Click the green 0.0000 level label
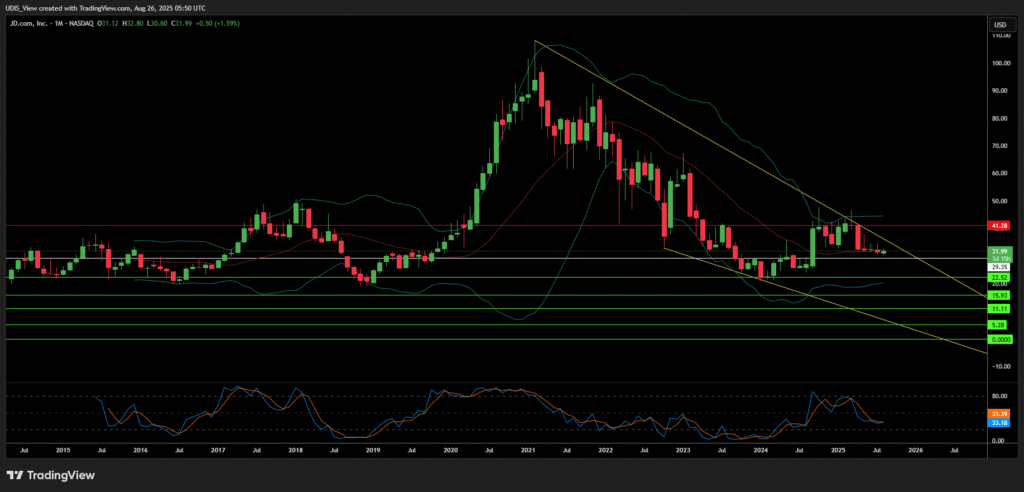Image resolution: width=1024 pixels, height=492 pixels. point(999,340)
